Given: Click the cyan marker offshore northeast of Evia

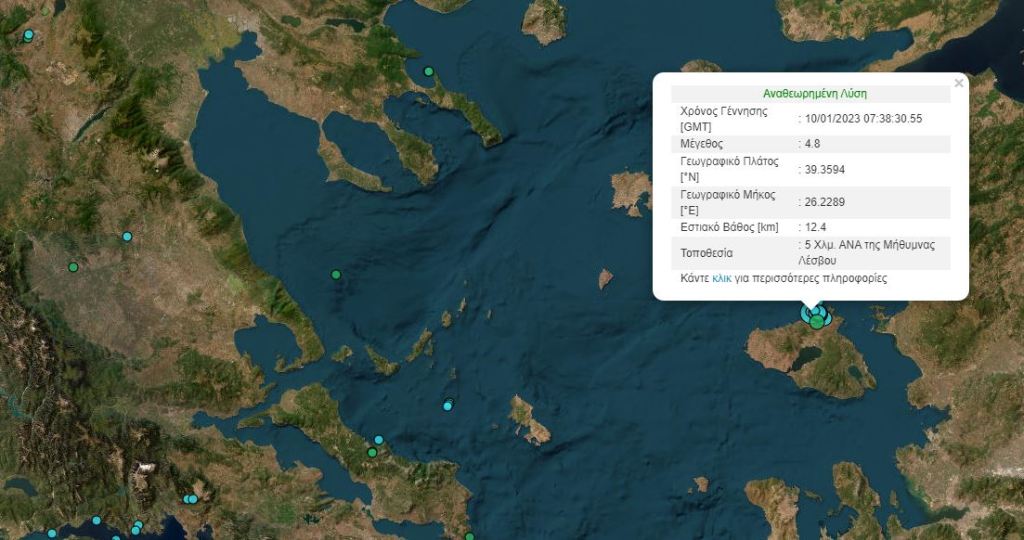Looking at the screenshot, I should point(448,404).
